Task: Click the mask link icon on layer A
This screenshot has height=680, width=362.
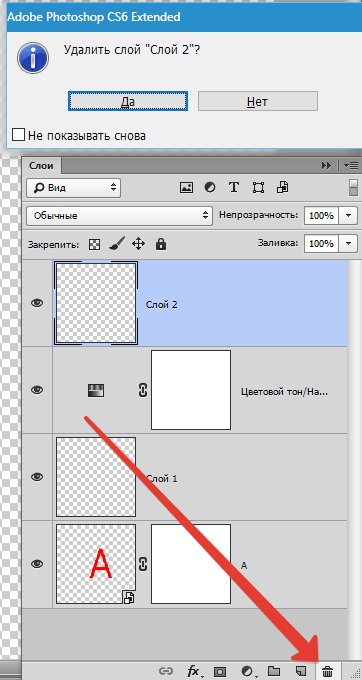Action: (143, 564)
